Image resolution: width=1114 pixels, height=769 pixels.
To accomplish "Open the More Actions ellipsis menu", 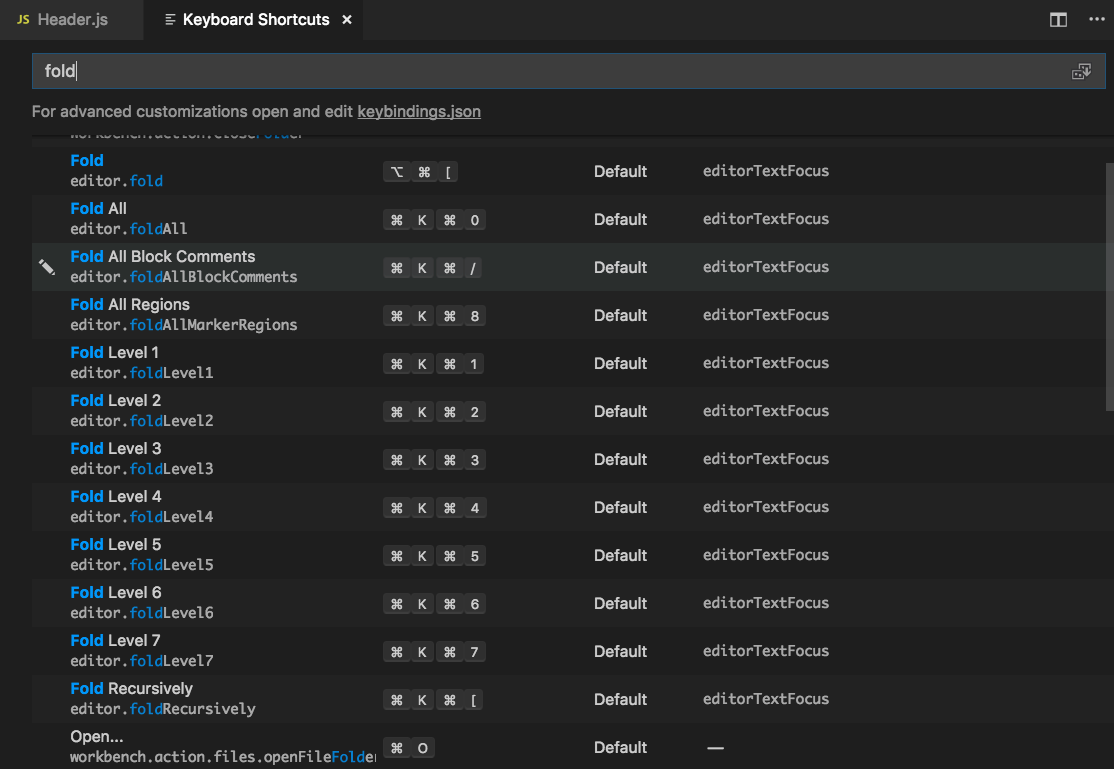I will pos(1096,19).
